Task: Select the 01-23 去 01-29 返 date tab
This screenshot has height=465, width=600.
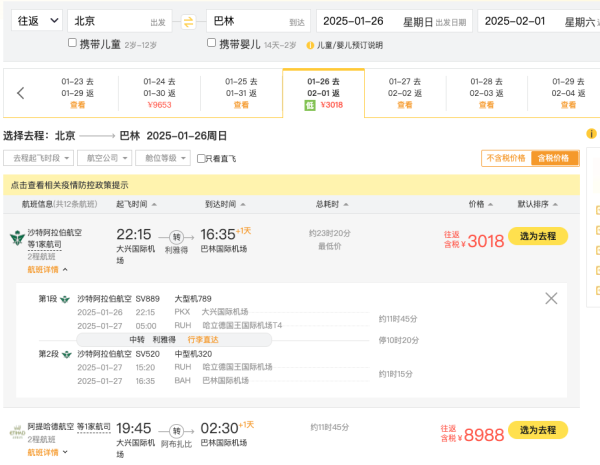Action: [x=77, y=93]
